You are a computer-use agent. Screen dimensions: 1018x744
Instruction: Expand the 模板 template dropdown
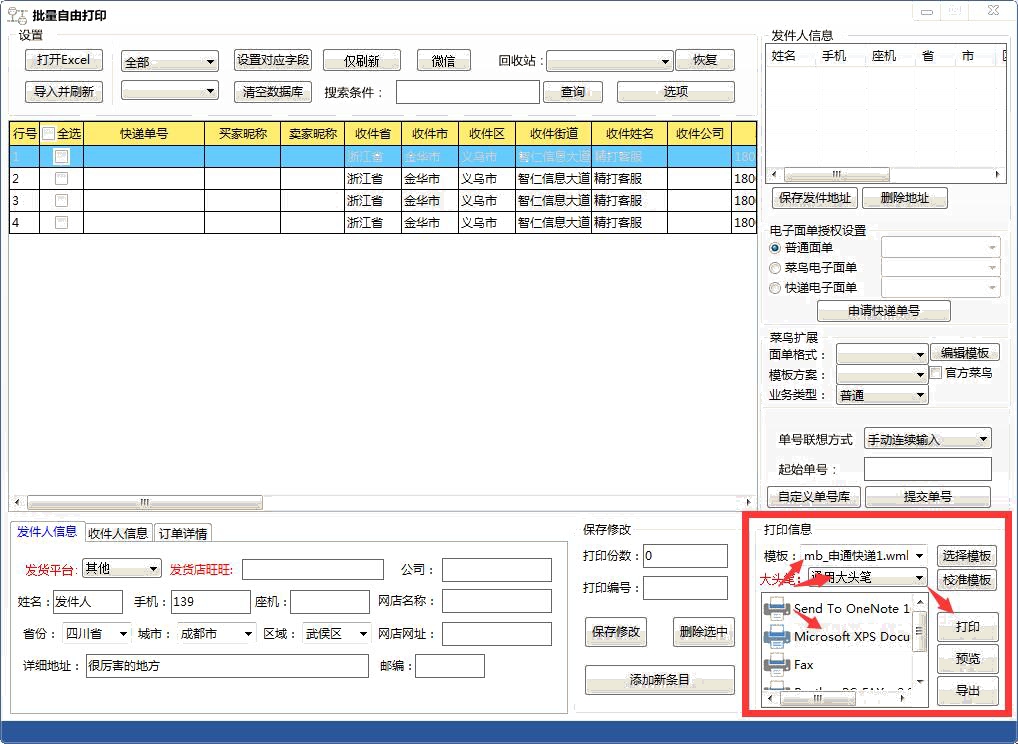[x=919, y=556]
